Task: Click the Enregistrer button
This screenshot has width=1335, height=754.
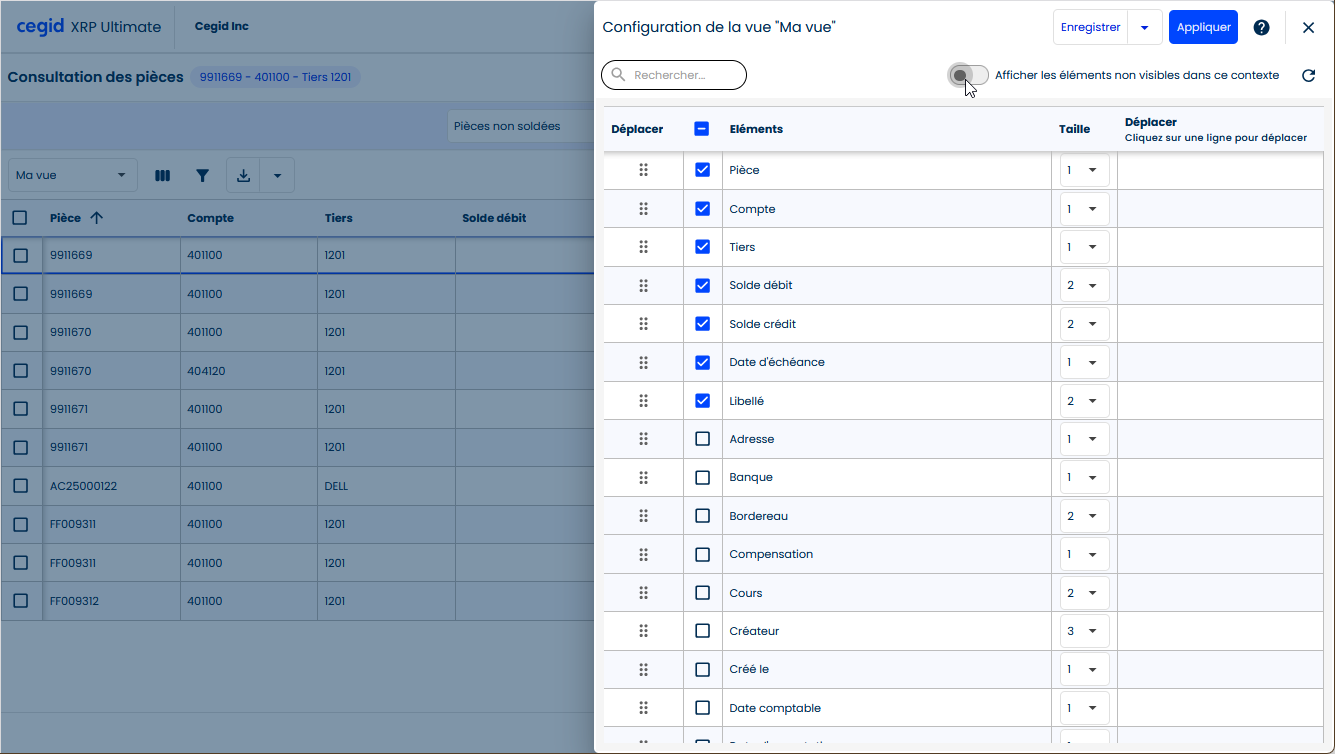Action: pyautogui.click(x=1090, y=28)
